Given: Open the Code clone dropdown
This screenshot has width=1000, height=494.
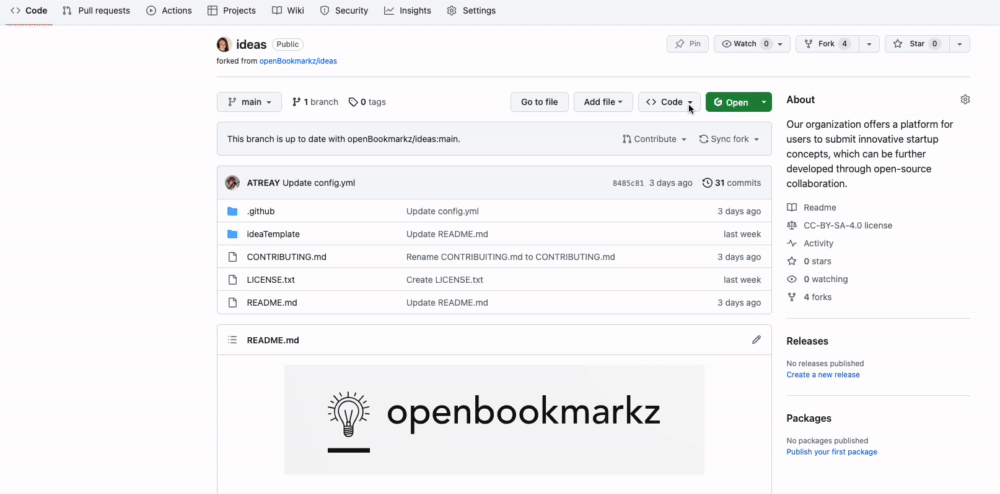Looking at the screenshot, I should [x=669, y=102].
